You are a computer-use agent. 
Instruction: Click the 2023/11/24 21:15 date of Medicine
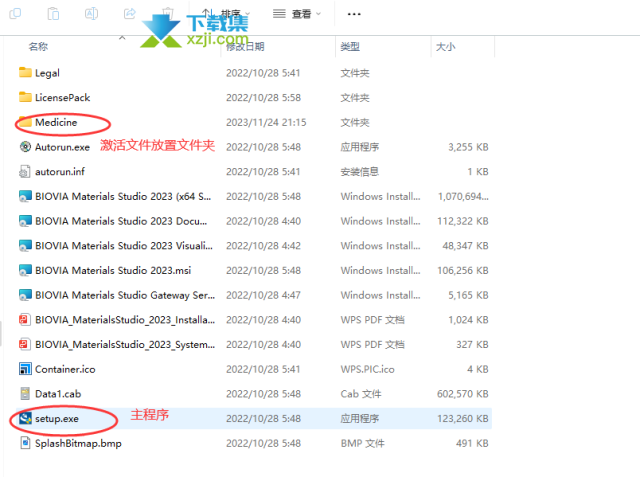(266, 122)
